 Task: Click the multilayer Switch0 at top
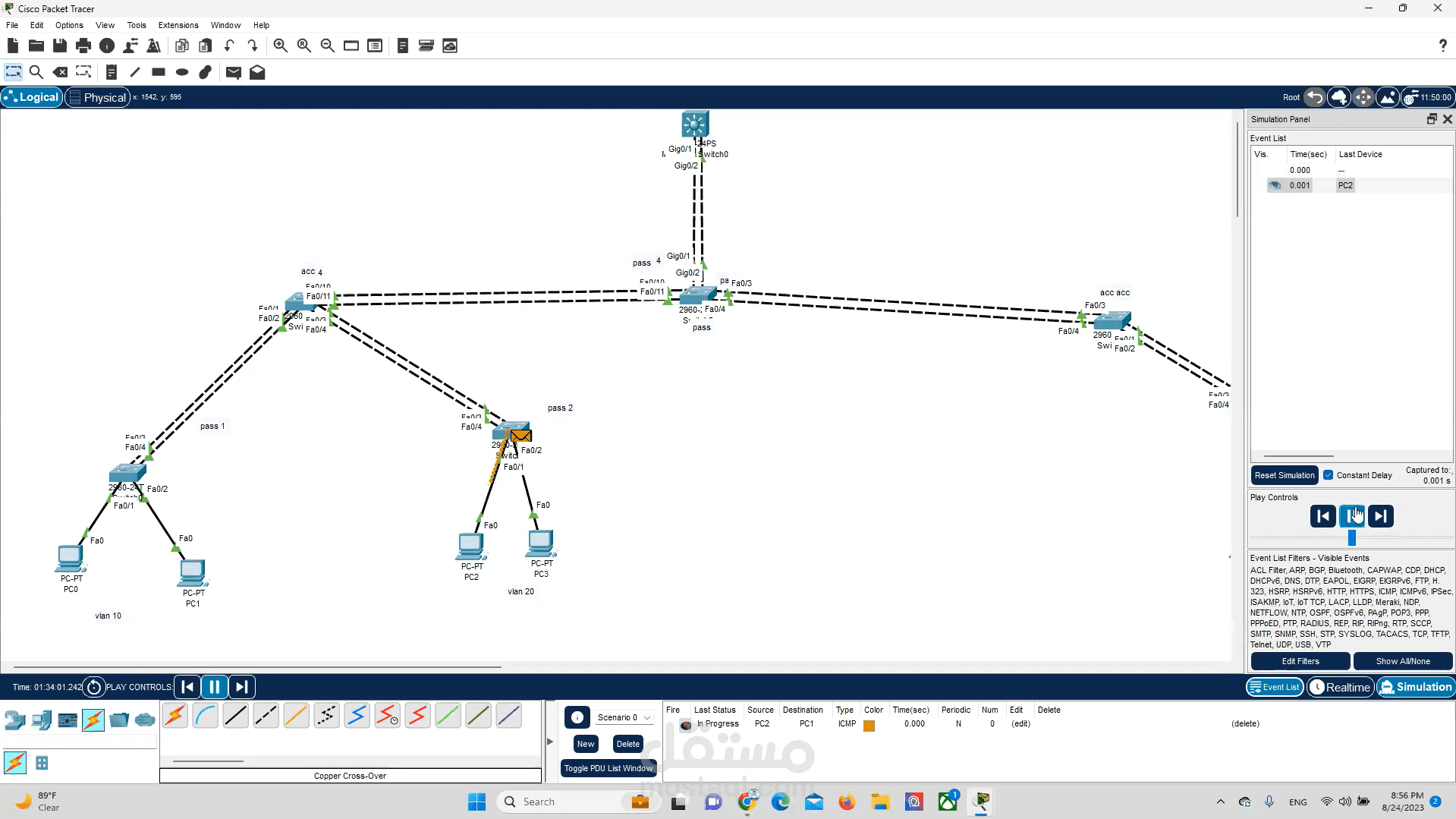click(x=695, y=124)
